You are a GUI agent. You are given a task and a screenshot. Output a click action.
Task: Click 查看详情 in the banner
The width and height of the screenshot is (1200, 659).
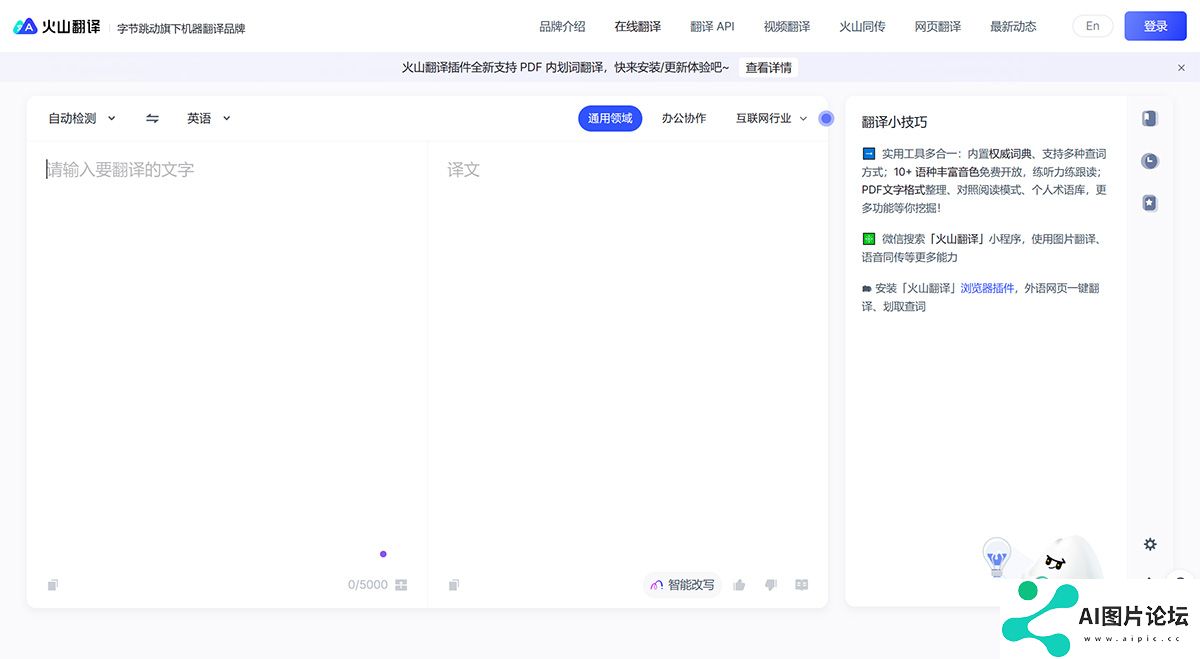point(769,68)
